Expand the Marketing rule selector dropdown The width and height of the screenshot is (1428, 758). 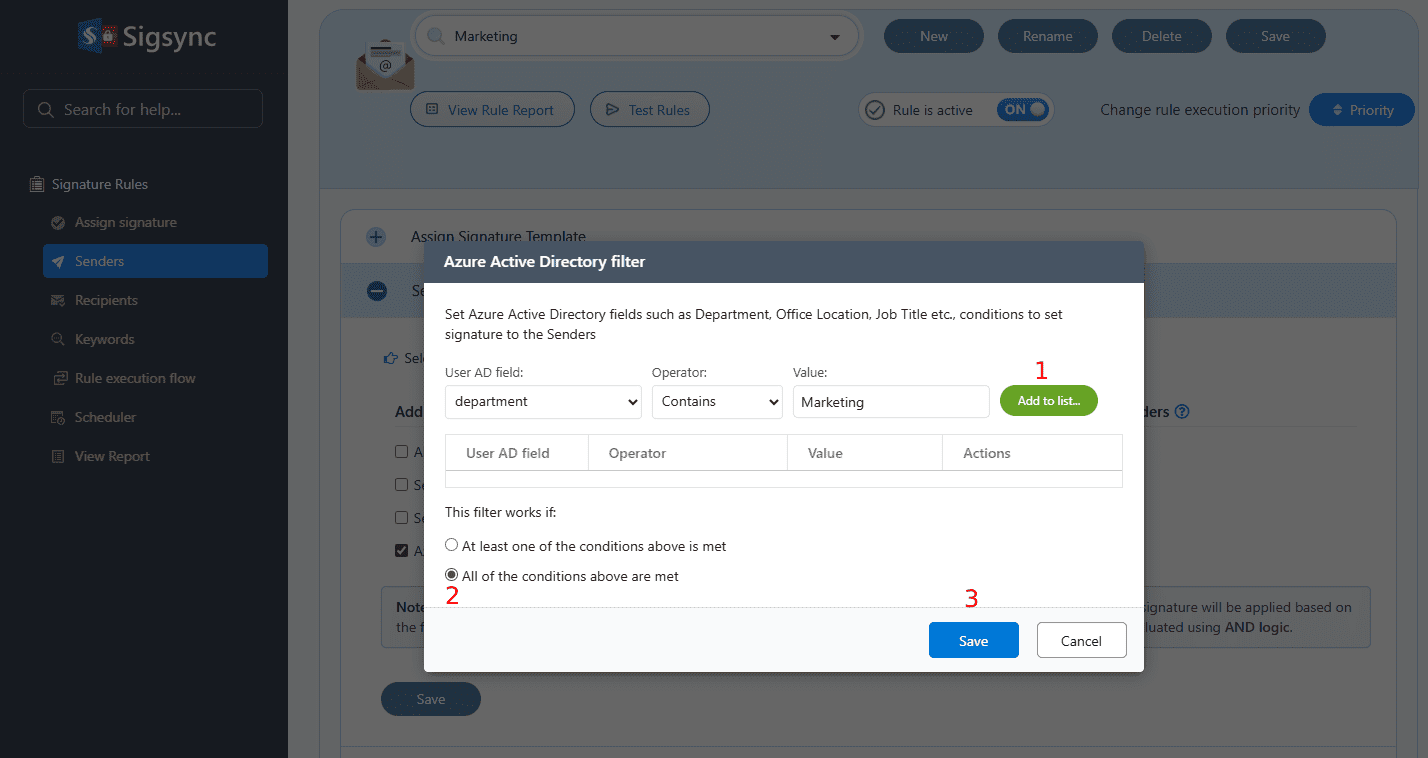click(835, 37)
